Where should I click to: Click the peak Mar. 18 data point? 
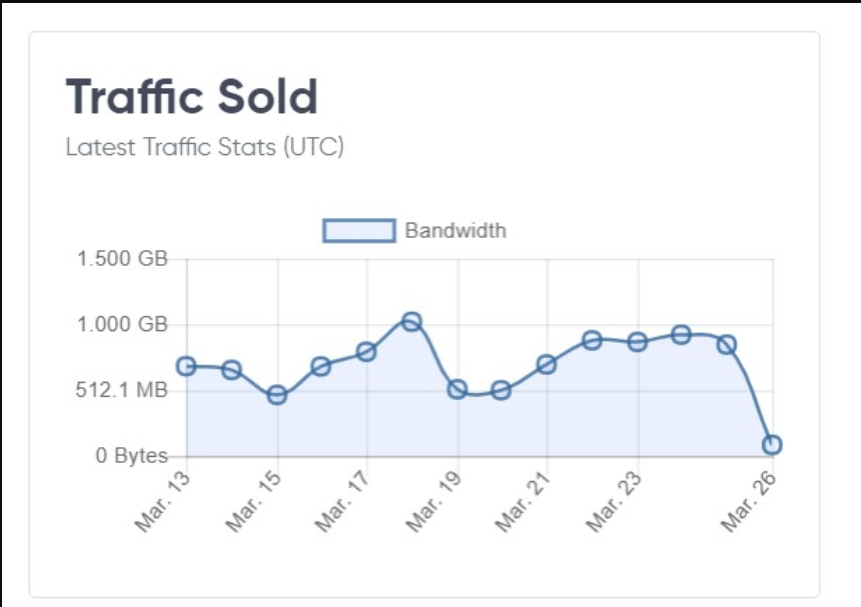[x=412, y=321]
